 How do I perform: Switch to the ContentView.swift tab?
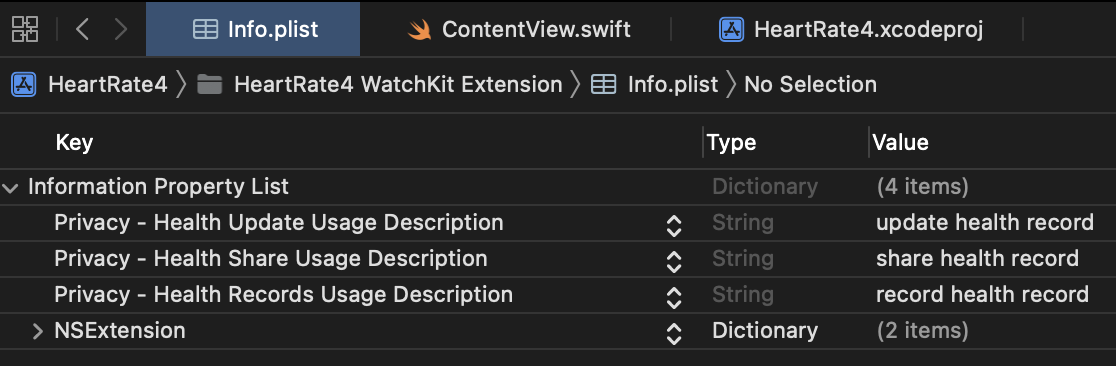[x=519, y=29]
